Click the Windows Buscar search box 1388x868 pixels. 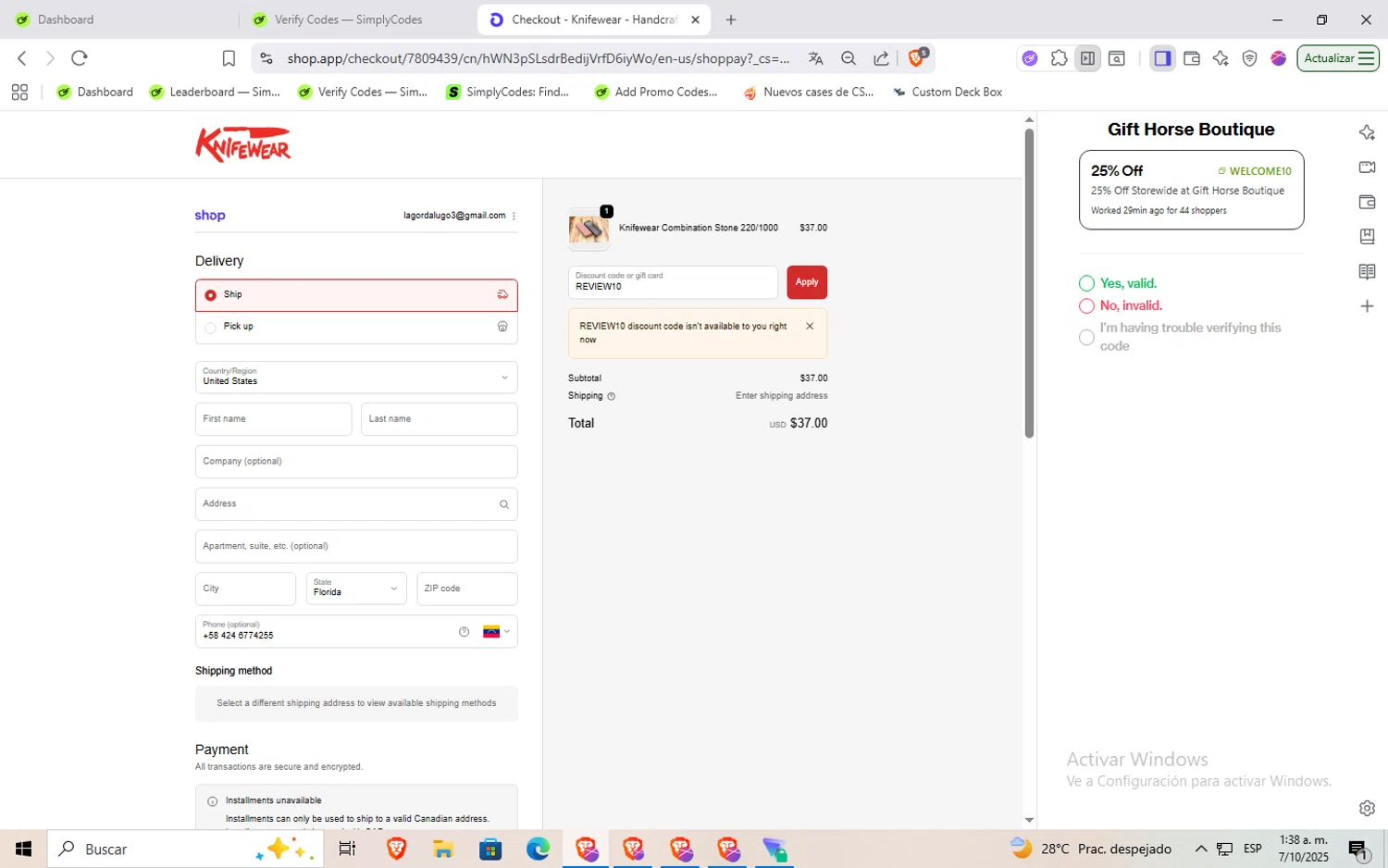click(186, 849)
